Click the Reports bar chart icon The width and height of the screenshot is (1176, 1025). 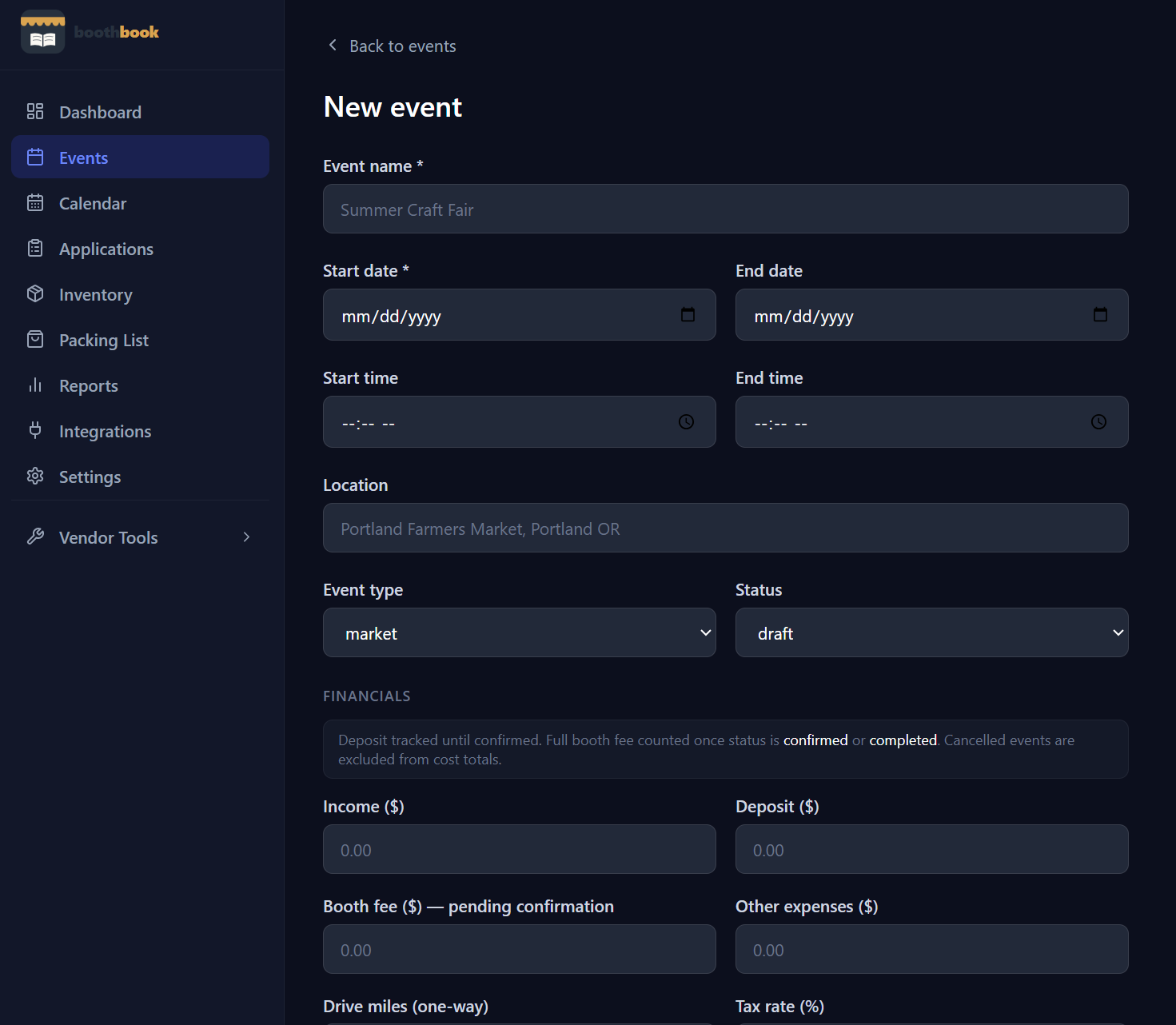tap(35, 385)
